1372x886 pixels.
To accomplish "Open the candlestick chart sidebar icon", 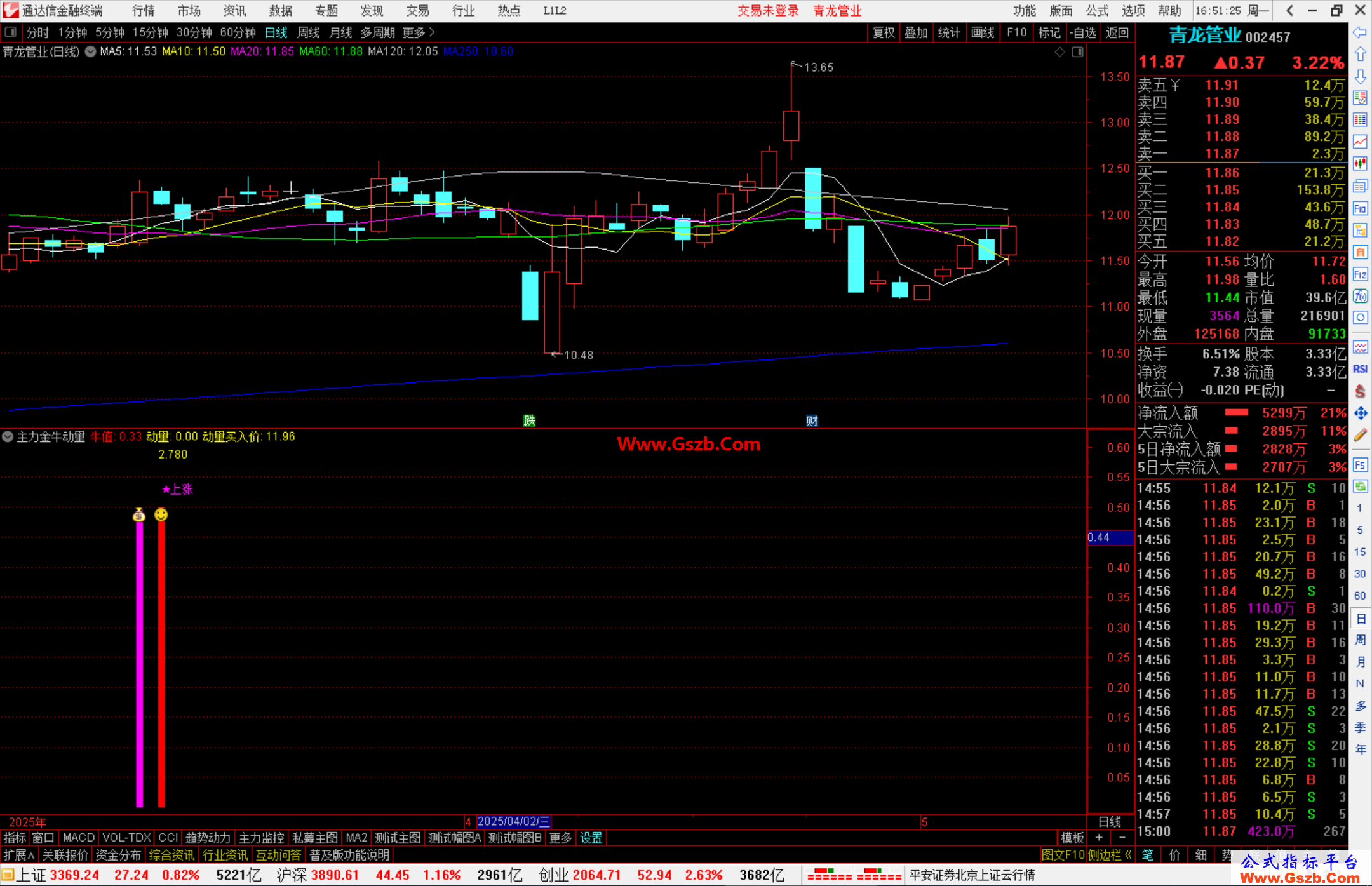I will (x=1360, y=164).
